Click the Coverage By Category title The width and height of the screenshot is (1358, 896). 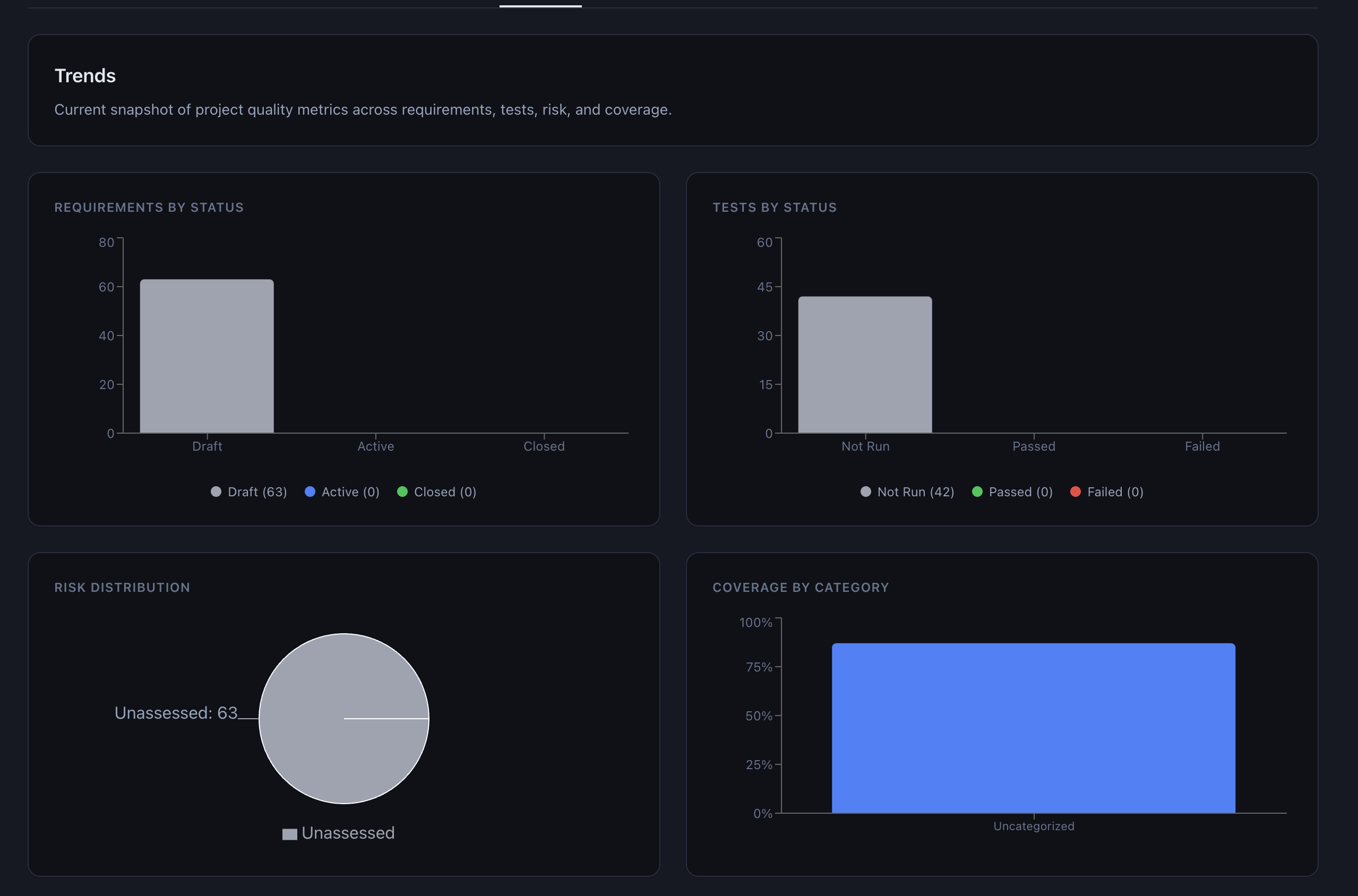coord(800,588)
